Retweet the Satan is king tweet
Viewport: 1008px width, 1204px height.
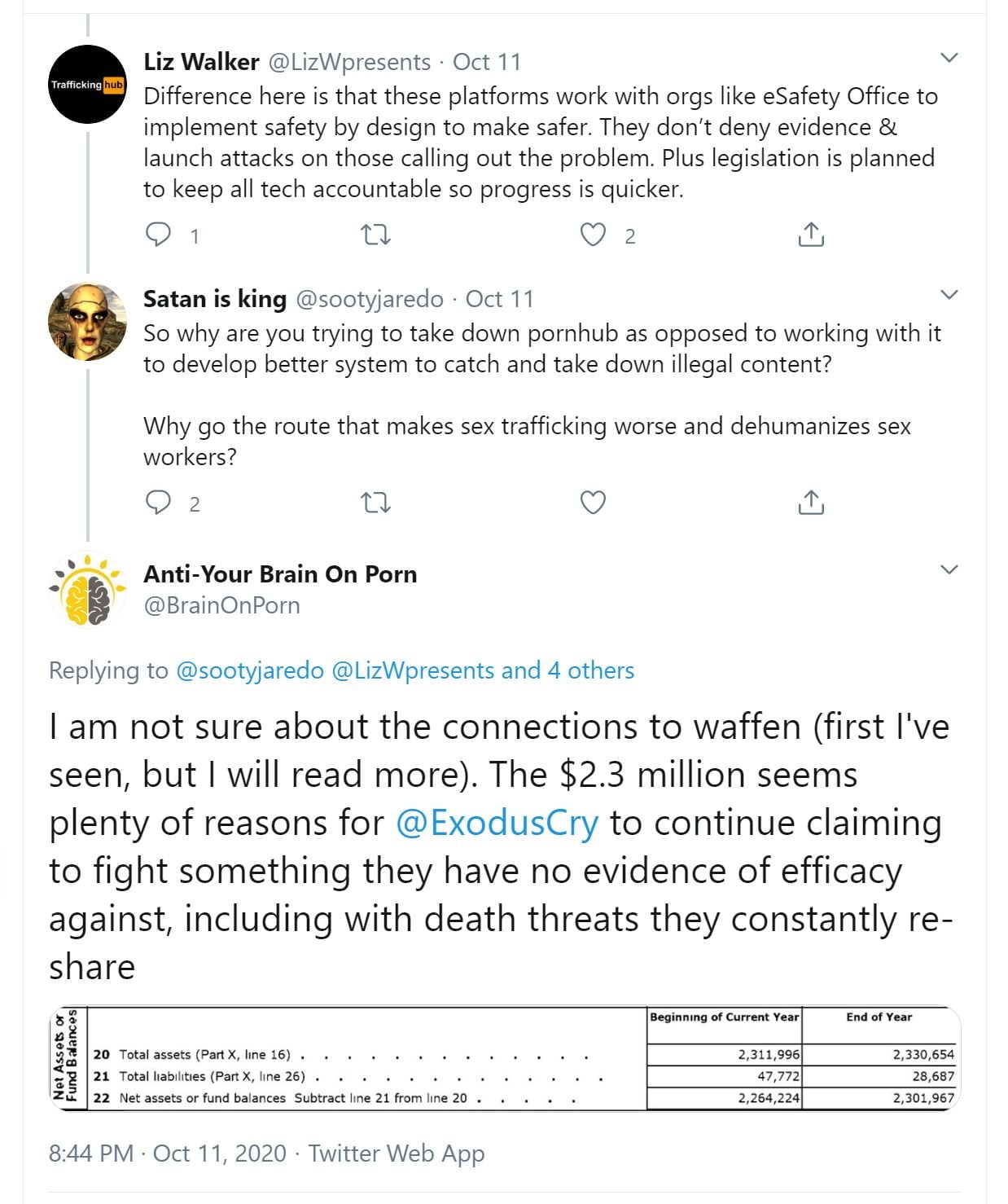[375, 503]
